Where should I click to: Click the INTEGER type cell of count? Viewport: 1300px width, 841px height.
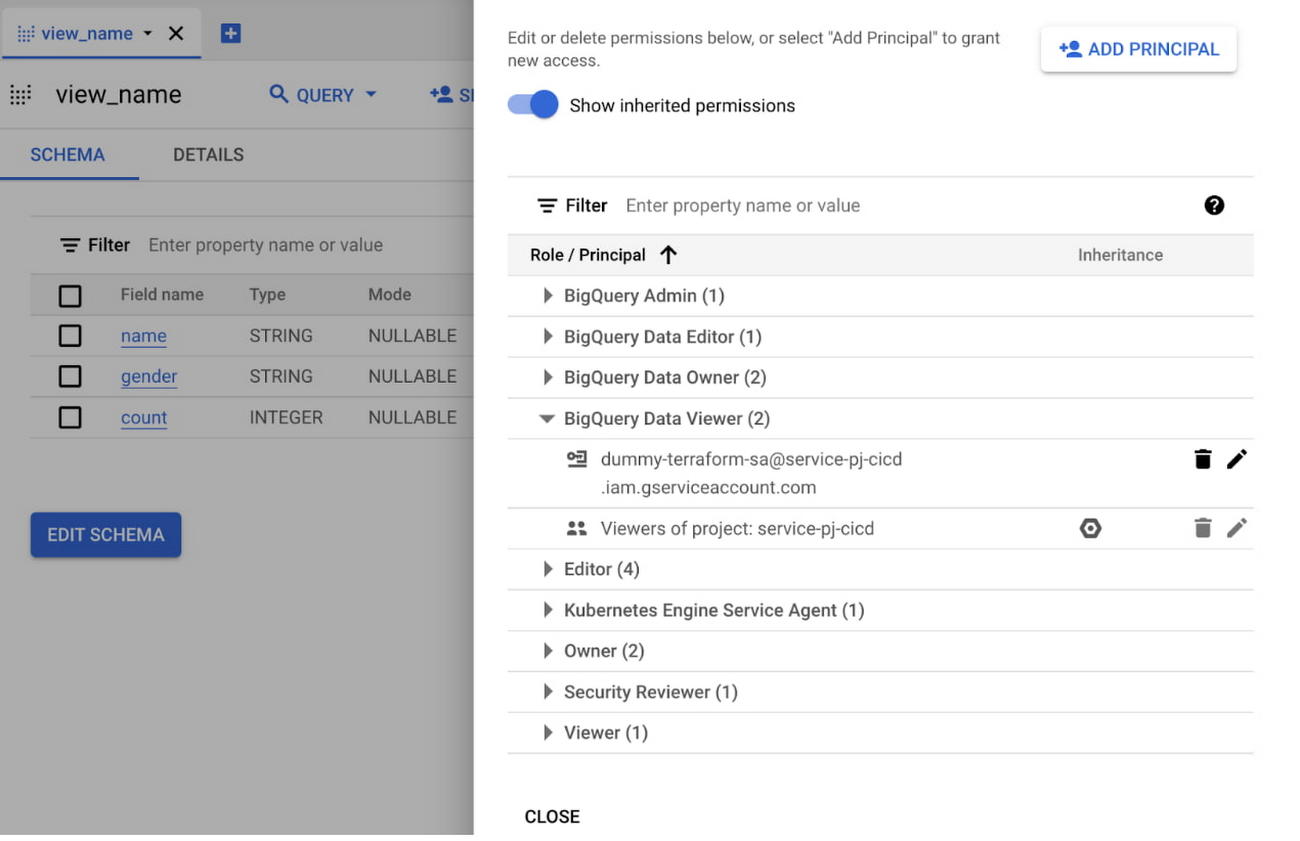[x=286, y=418]
